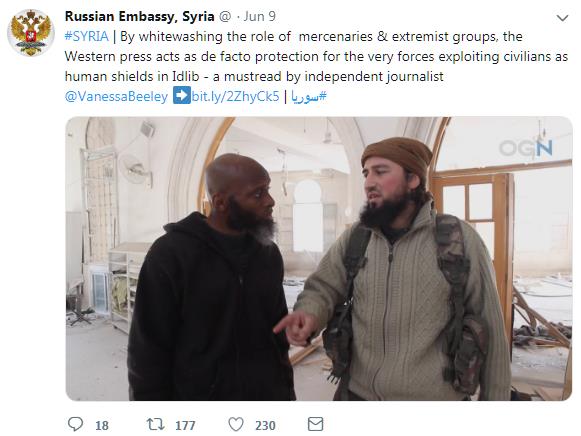
Task: Open the Russian Embassy, Syria account name
Action: (140, 16)
